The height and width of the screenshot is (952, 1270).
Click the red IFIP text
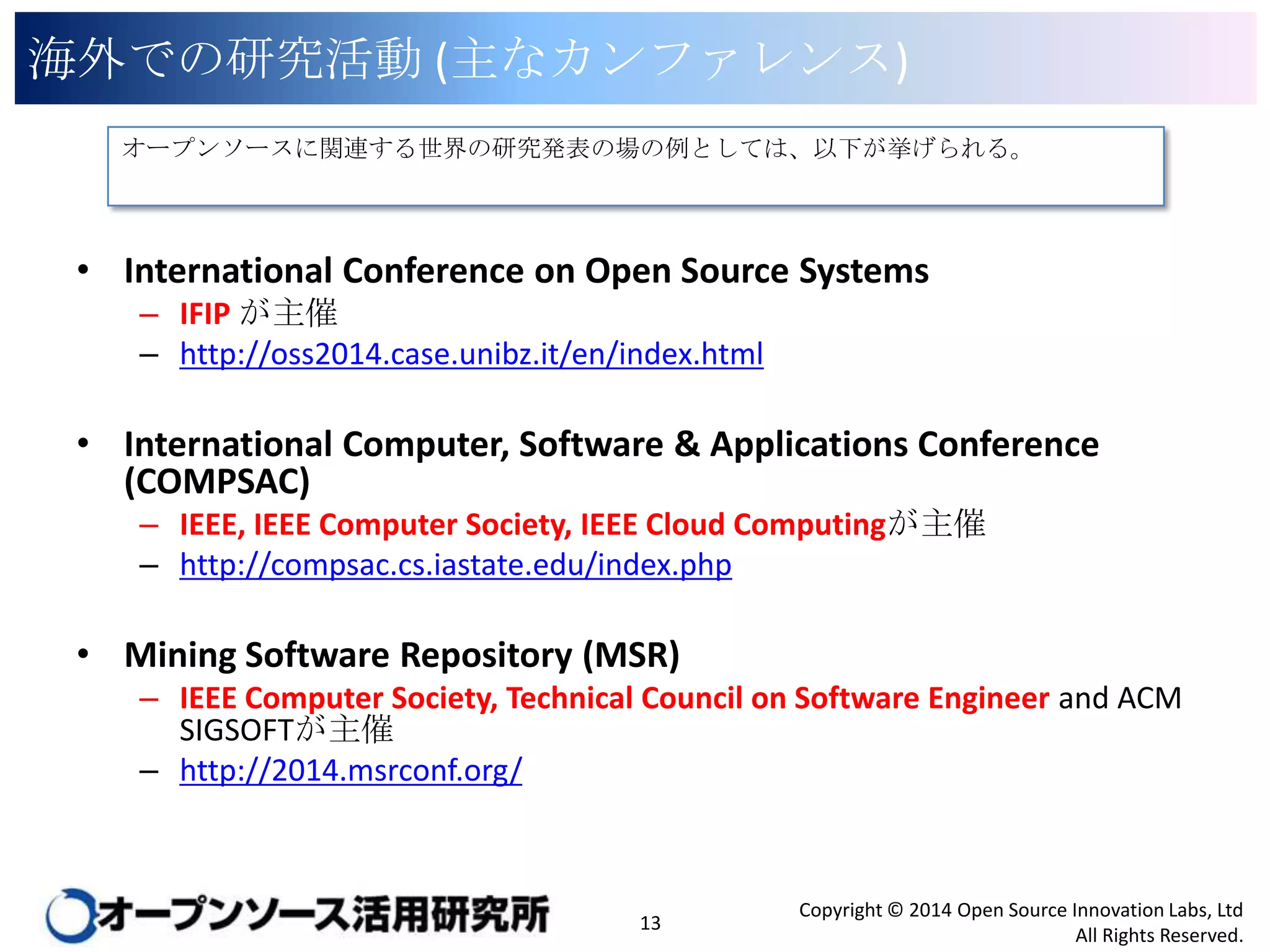[205, 314]
